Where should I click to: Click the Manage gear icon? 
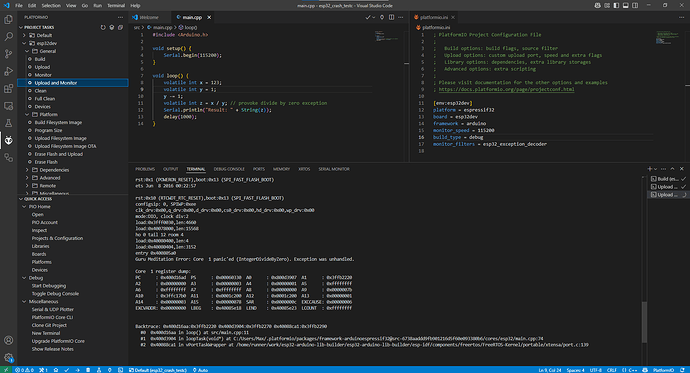[x=8, y=358]
